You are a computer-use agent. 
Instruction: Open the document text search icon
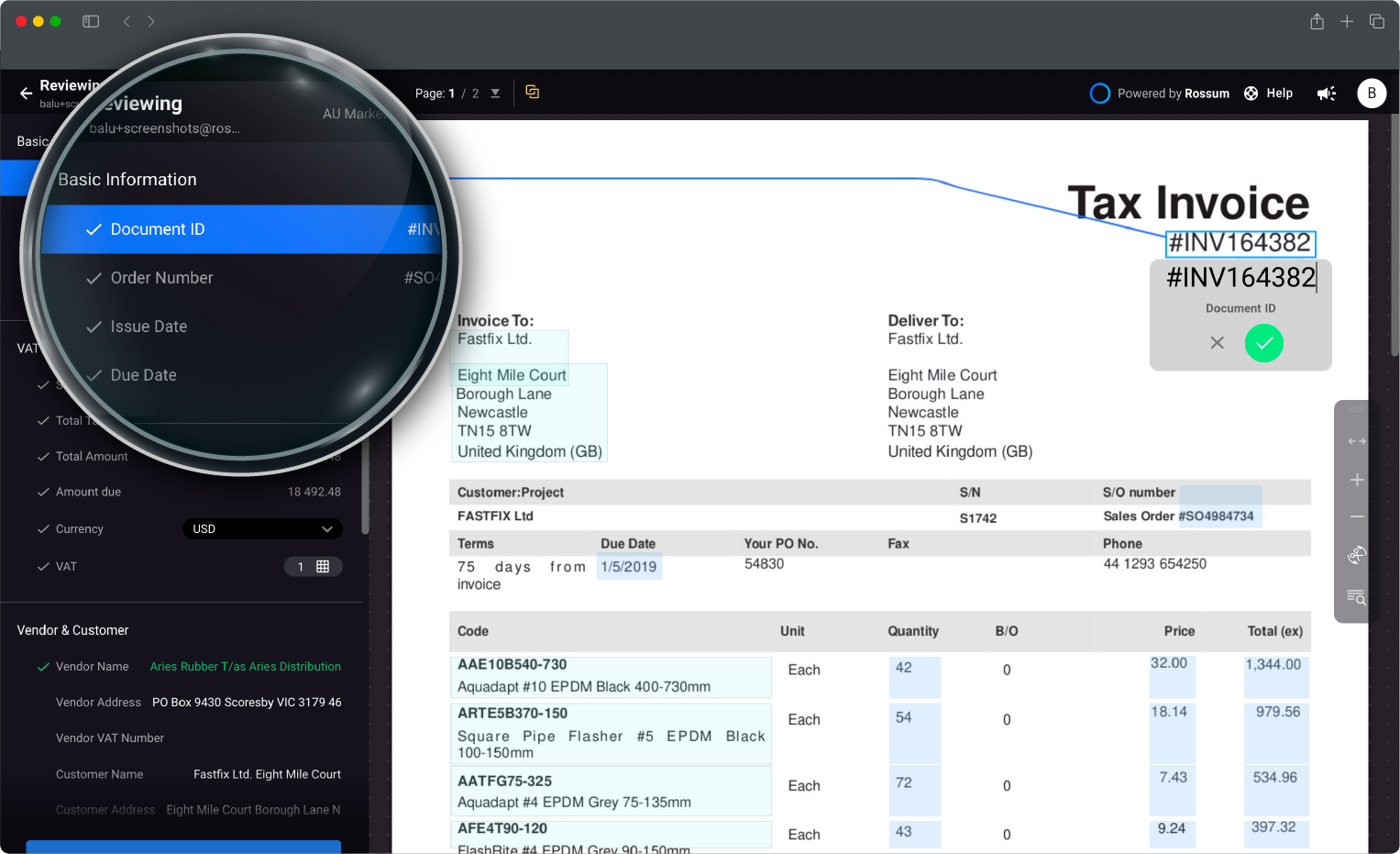[1356, 597]
